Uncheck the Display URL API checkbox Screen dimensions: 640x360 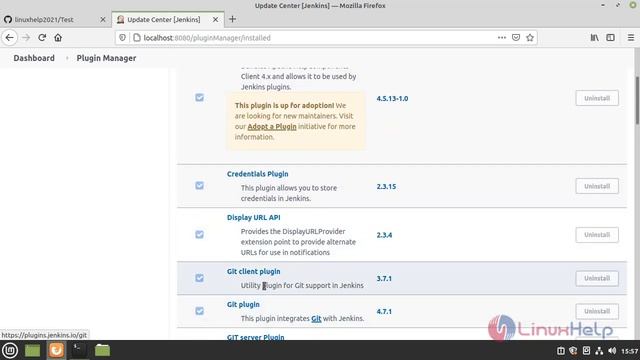(x=199, y=235)
